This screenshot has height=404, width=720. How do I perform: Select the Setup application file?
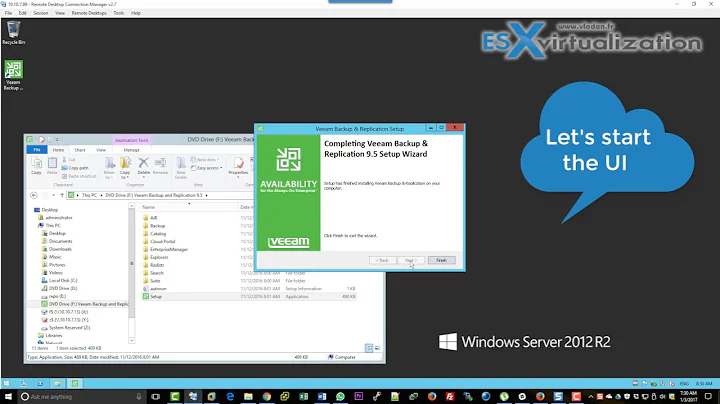coord(156,297)
